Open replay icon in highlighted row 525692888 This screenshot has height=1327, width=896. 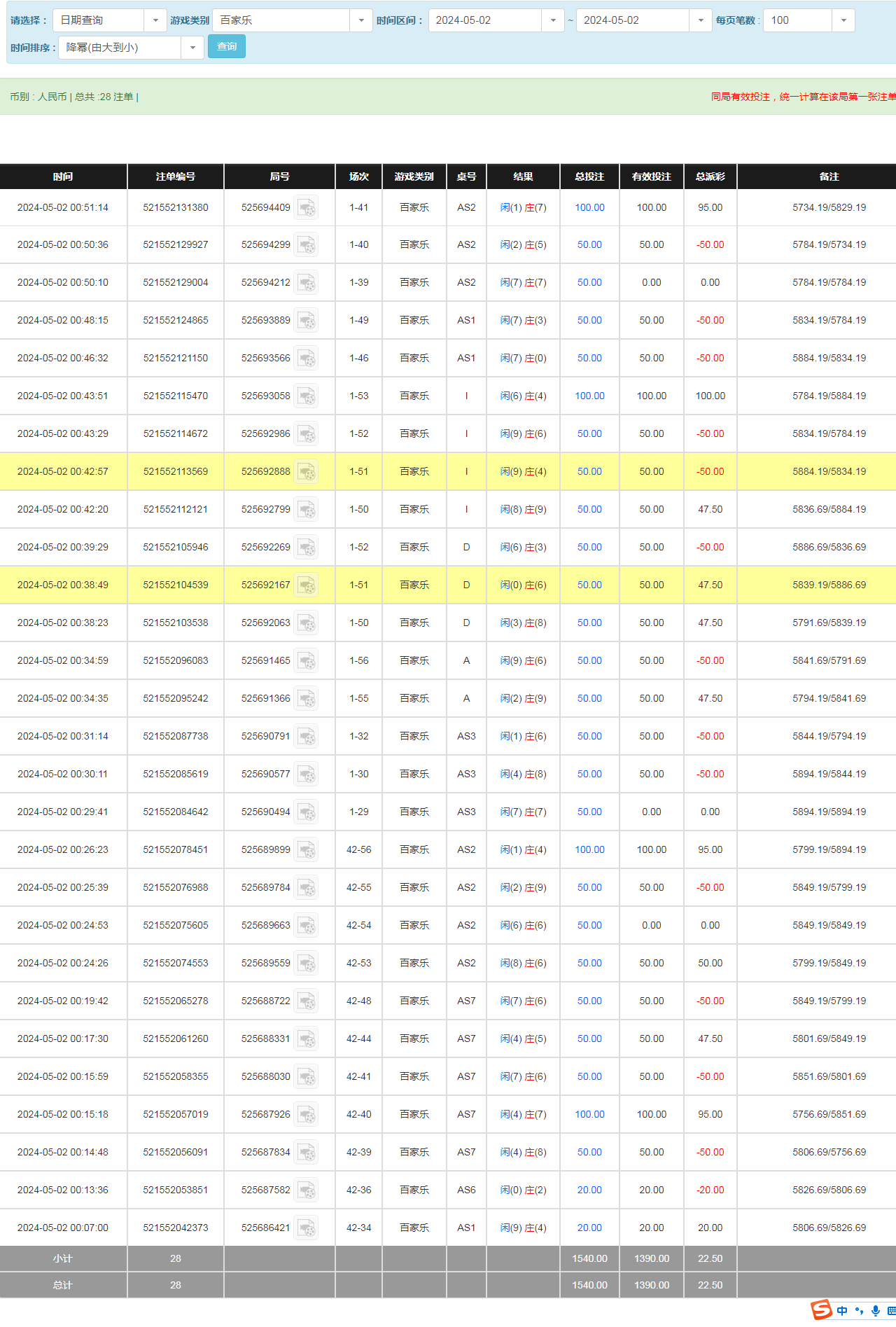click(x=306, y=472)
